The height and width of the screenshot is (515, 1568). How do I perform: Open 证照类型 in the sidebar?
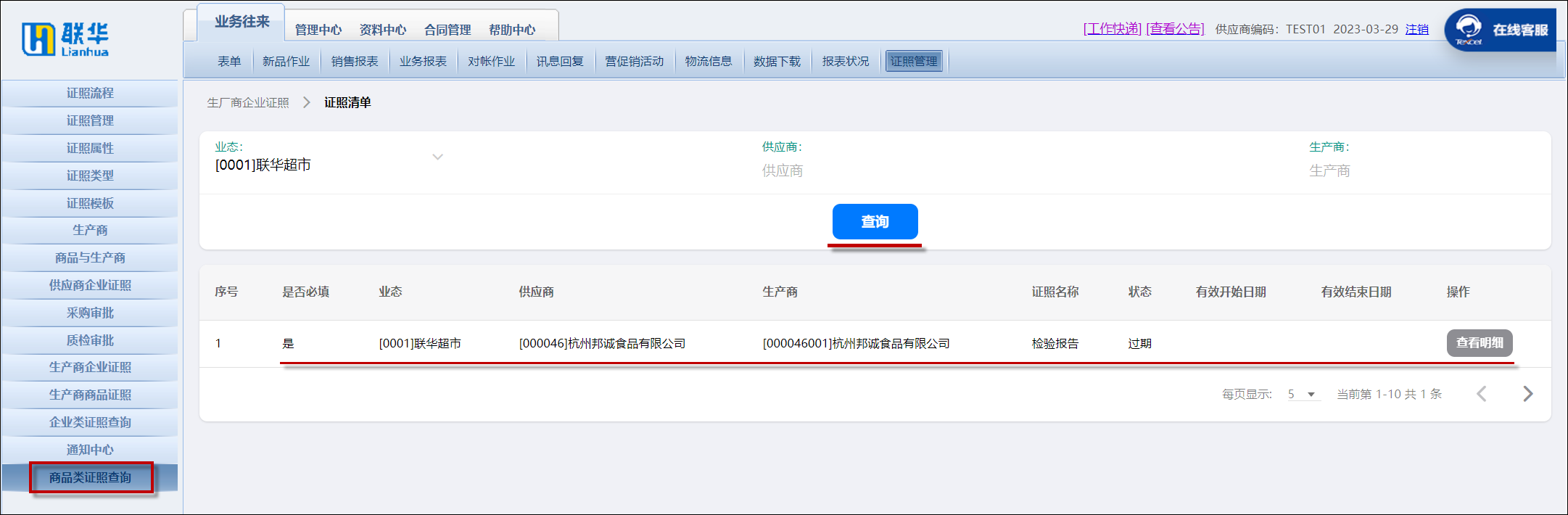click(90, 176)
